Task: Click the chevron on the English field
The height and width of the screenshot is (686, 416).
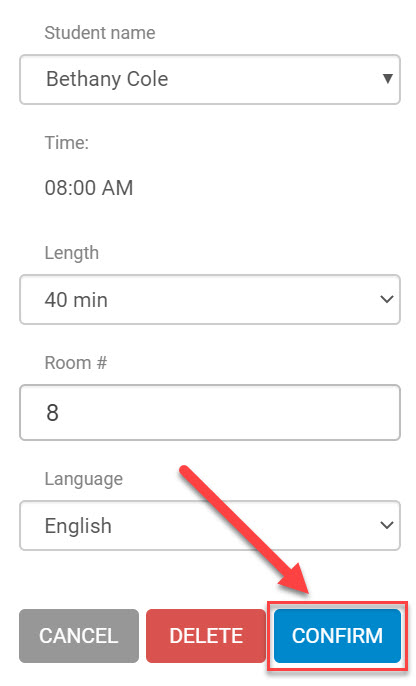Action: click(387, 525)
